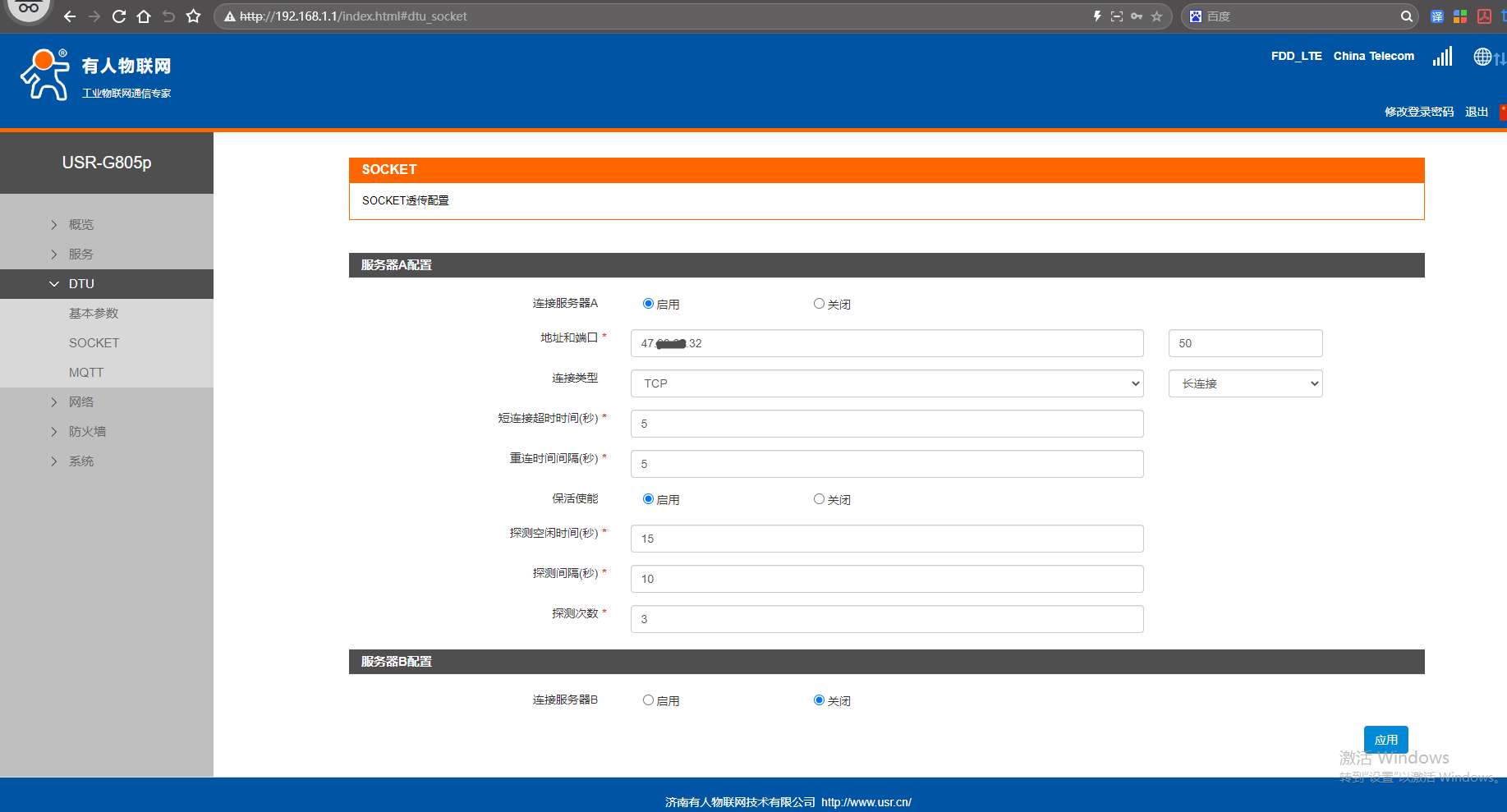Viewport: 1507px width, 812px height.
Task: Expand the 网络 sidebar section
Action: tap(81, 402)
